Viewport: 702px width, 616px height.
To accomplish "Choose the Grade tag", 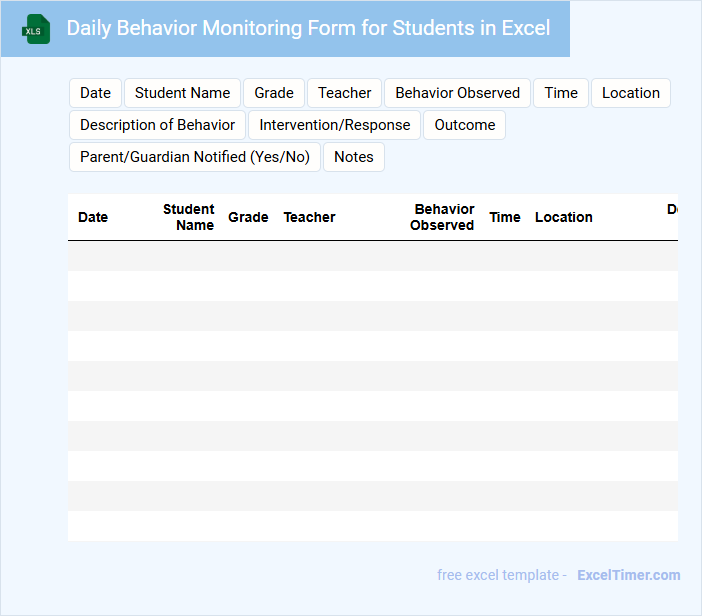I will coord(273,93).
